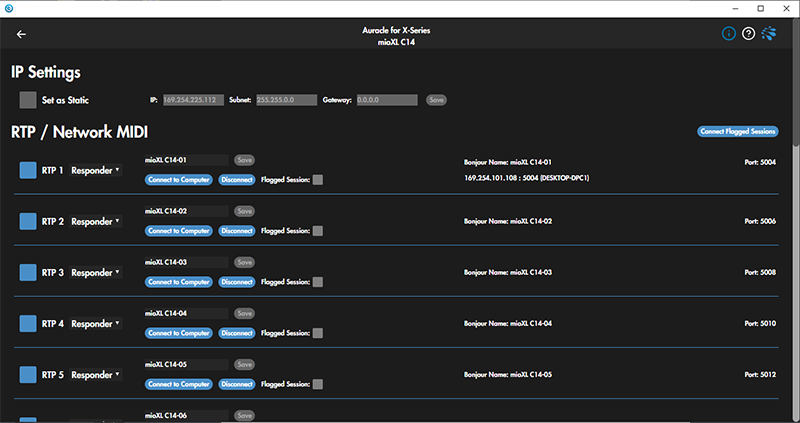Image resolution: width=800 pixels, height=423 pixels.
Task: Check Flagged Session for RTP 5
Action: click(x=318, y=384)
